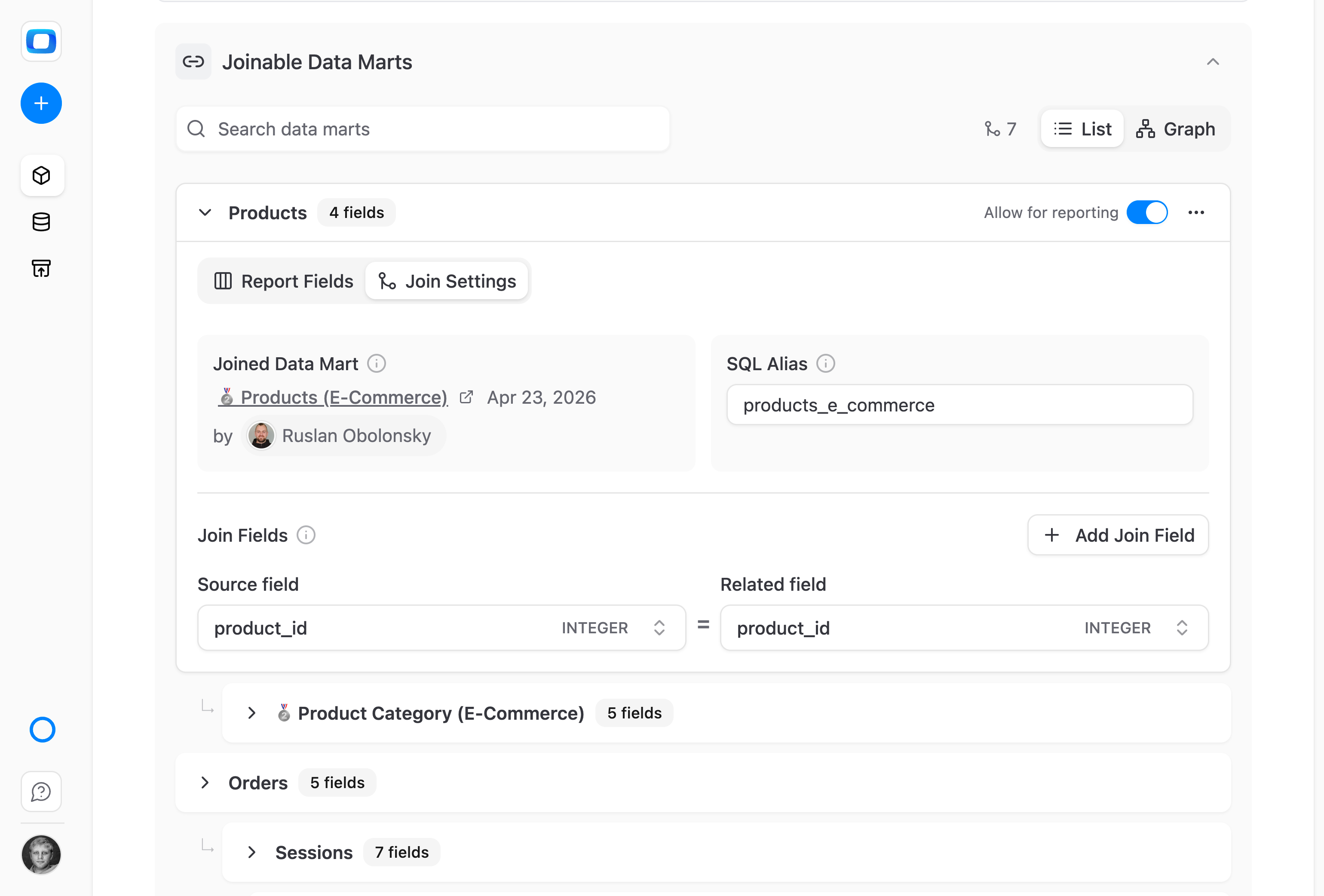Select the Graph view tab
The height and width of the screenshot is (896, 1324).
click(1176, 129)
